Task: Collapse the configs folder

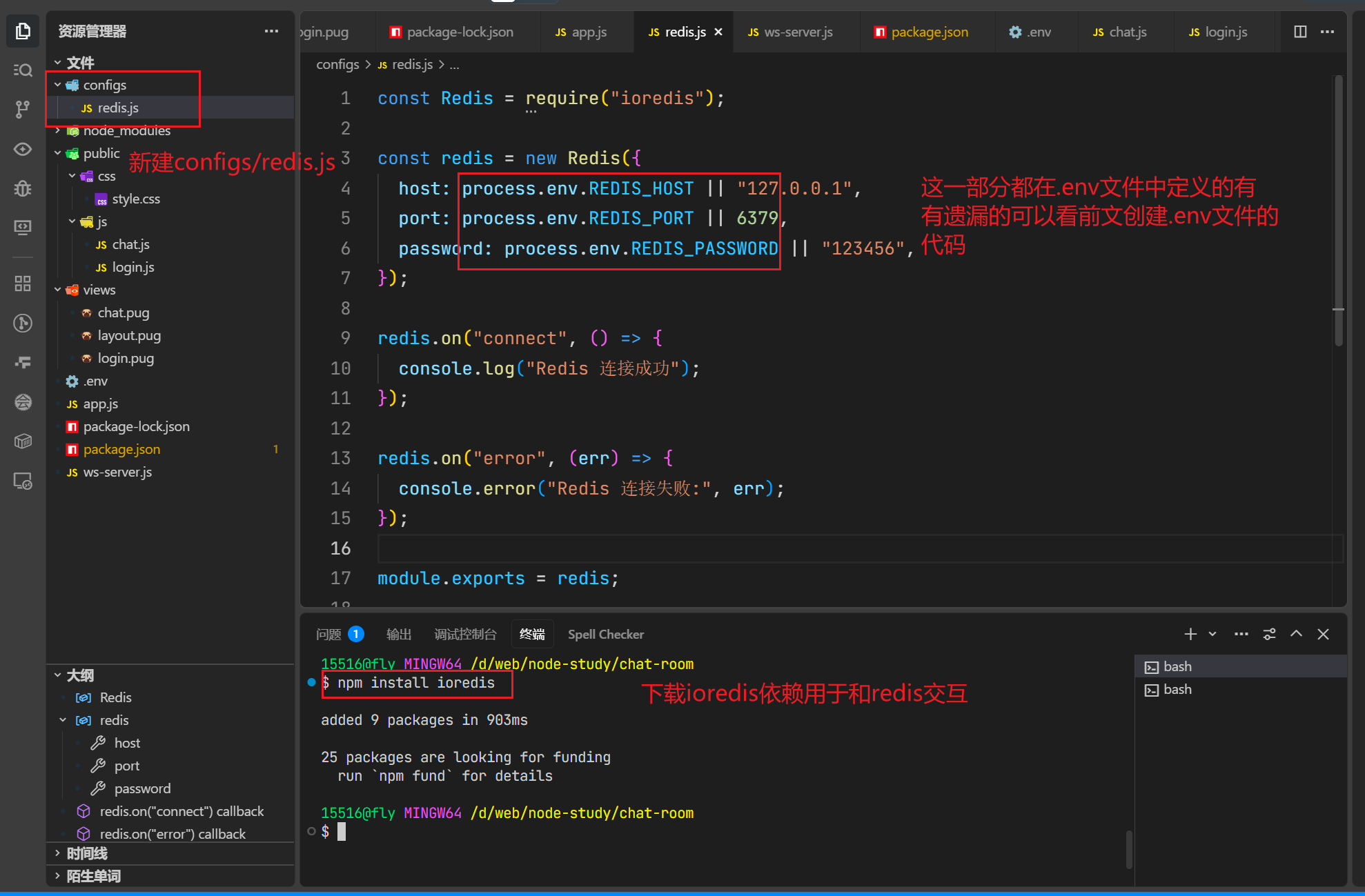Action: 57,85
